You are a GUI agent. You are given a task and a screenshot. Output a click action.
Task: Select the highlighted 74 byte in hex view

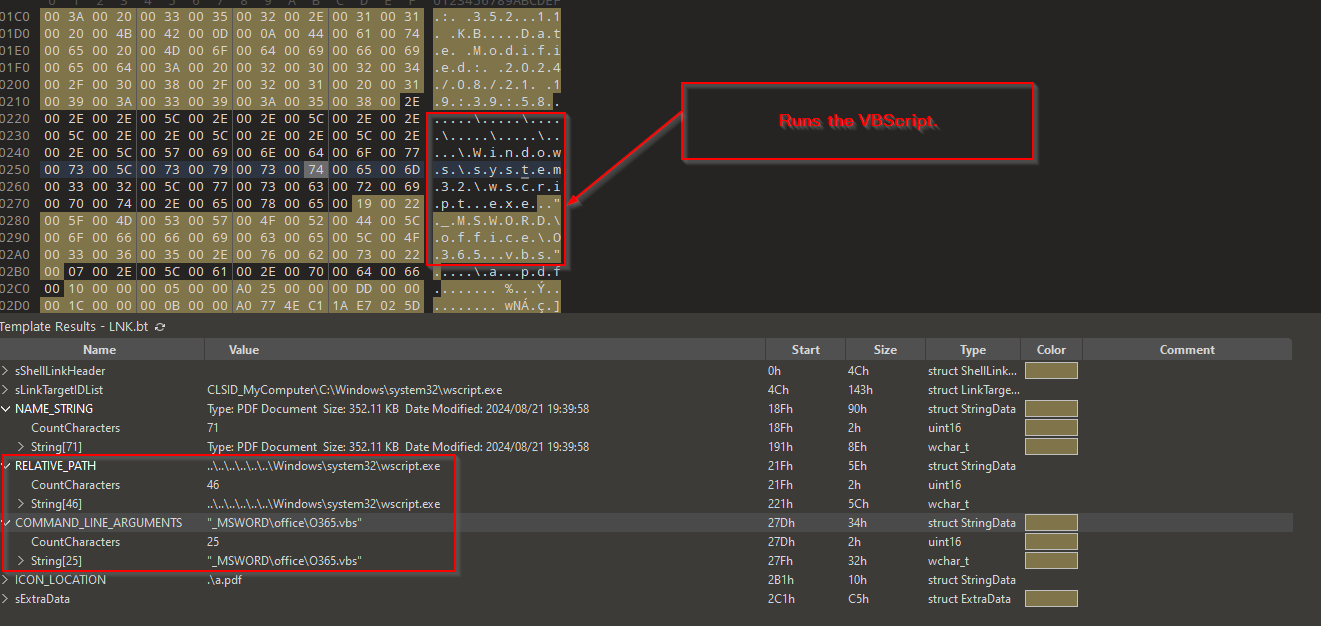315,170
